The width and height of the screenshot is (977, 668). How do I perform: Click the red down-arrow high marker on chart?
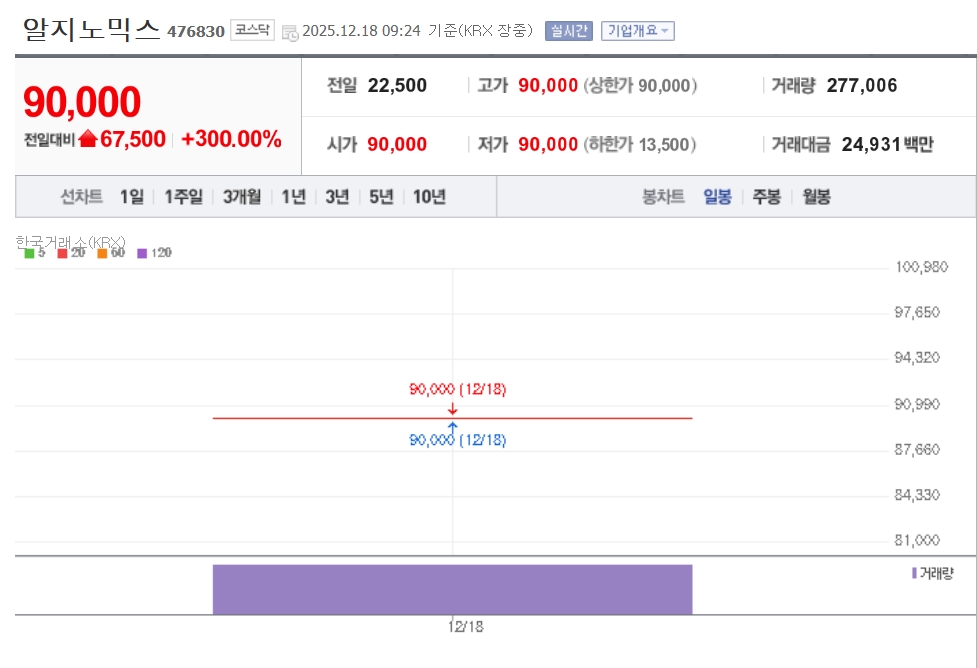pyautogui.click(x=453, y=408)
